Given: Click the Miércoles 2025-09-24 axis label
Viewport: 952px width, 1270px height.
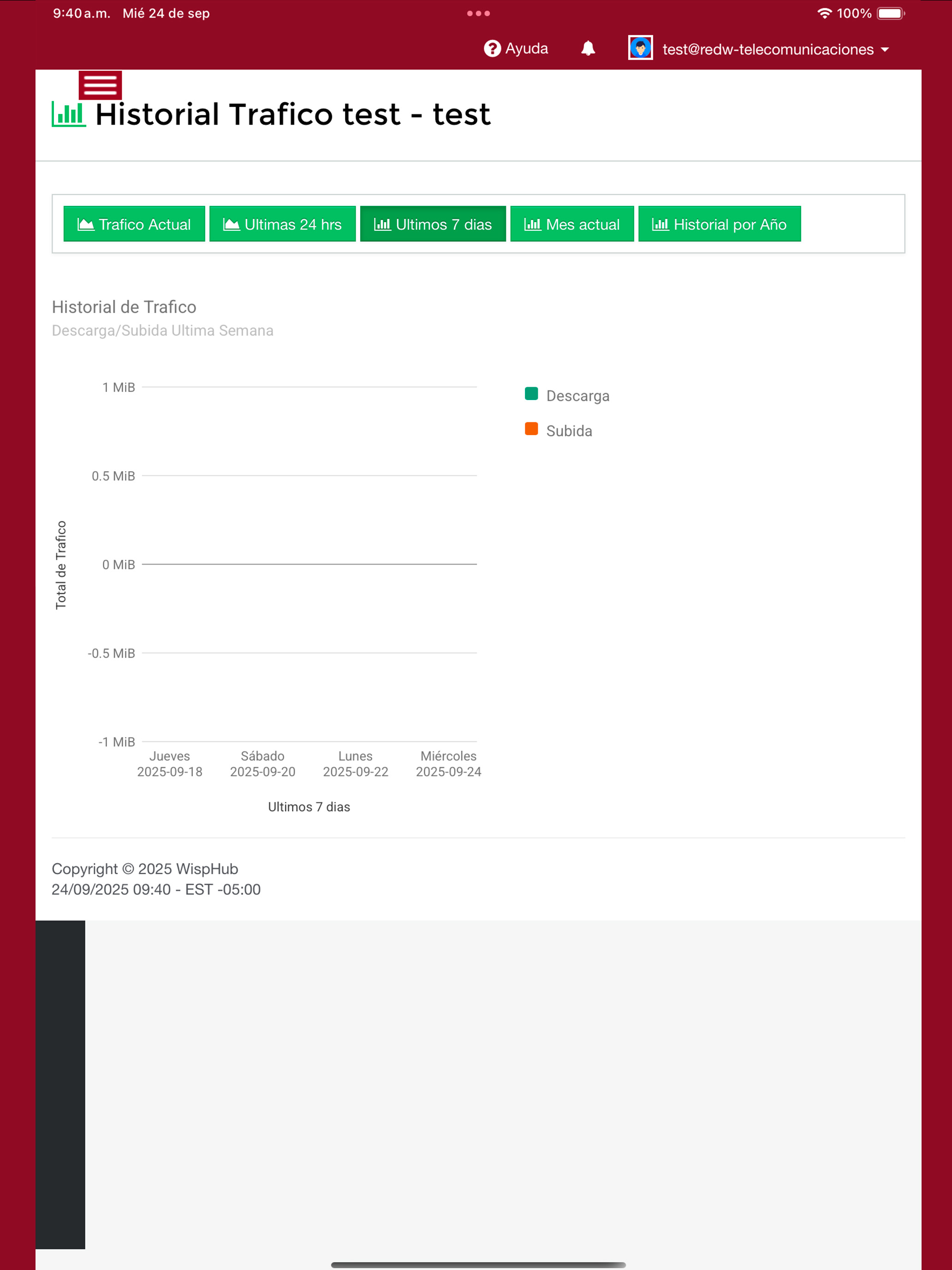Looking at the screenshot, I should (x=448, y=764).
